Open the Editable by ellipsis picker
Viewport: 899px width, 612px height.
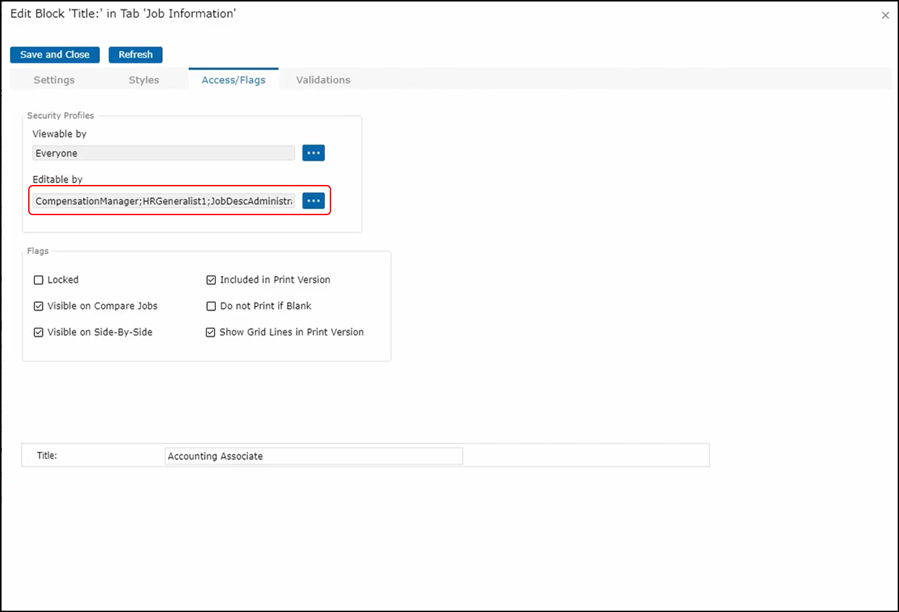coord(314,201)
